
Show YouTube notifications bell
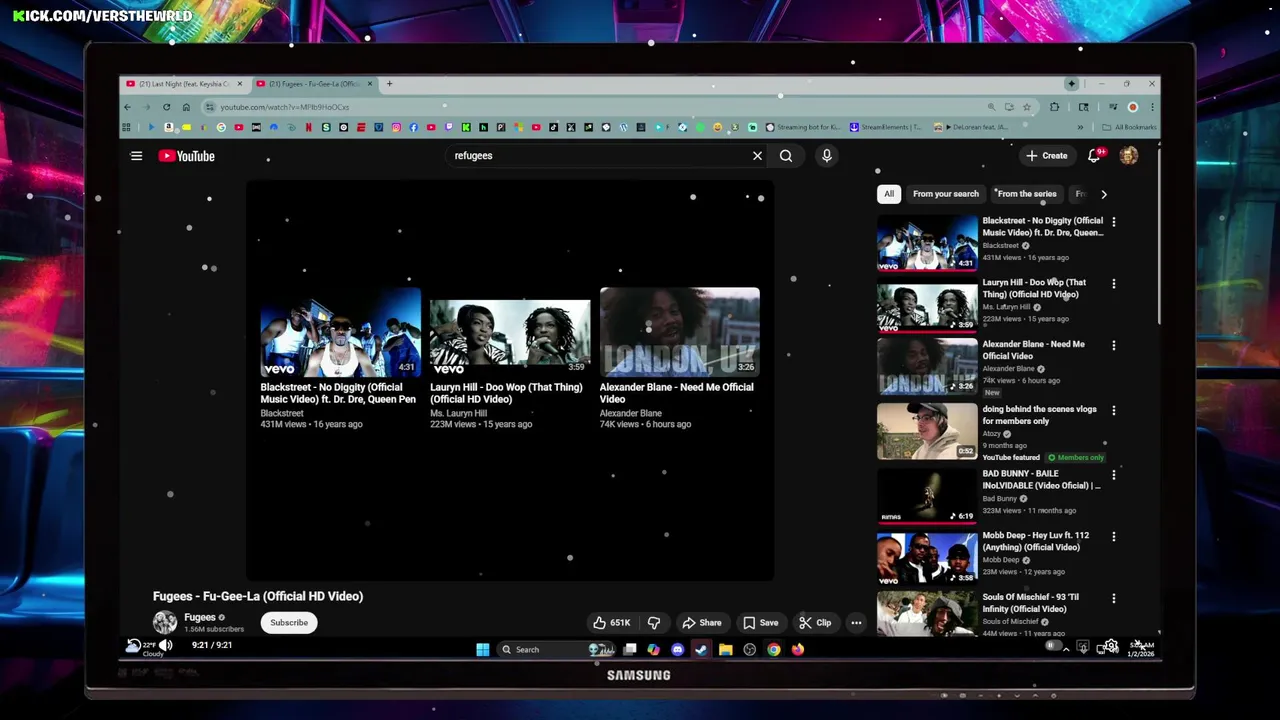click(1094, 156)
